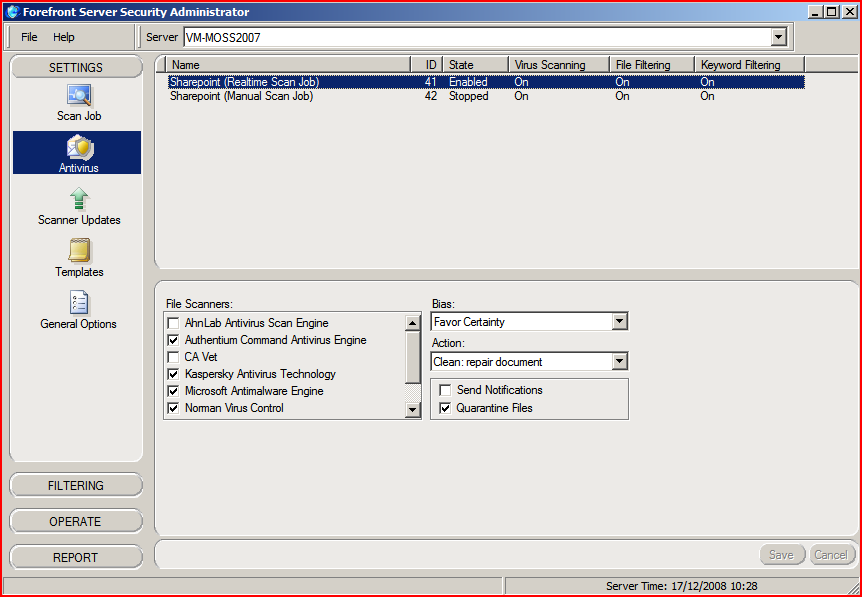Uncheck Kaspersky Antivirus Technology
862x597 pixels.
point(174,374)
